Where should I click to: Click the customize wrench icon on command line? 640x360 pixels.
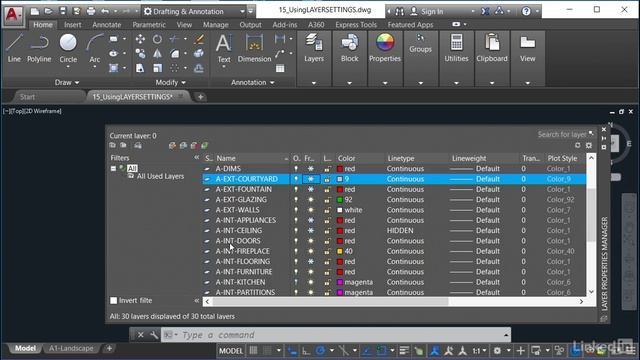pos(153,335)
